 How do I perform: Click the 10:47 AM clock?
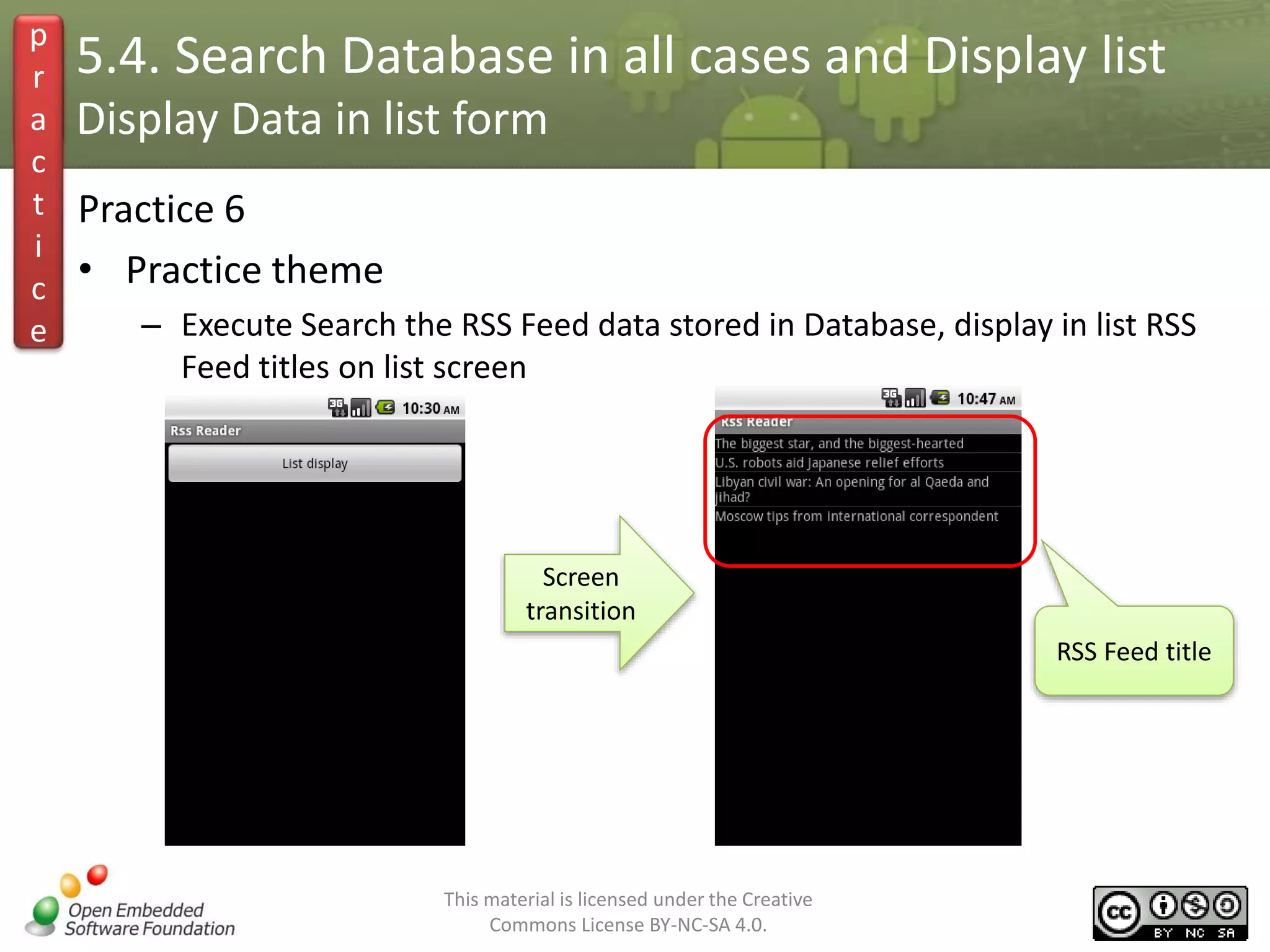coord(986,399)
